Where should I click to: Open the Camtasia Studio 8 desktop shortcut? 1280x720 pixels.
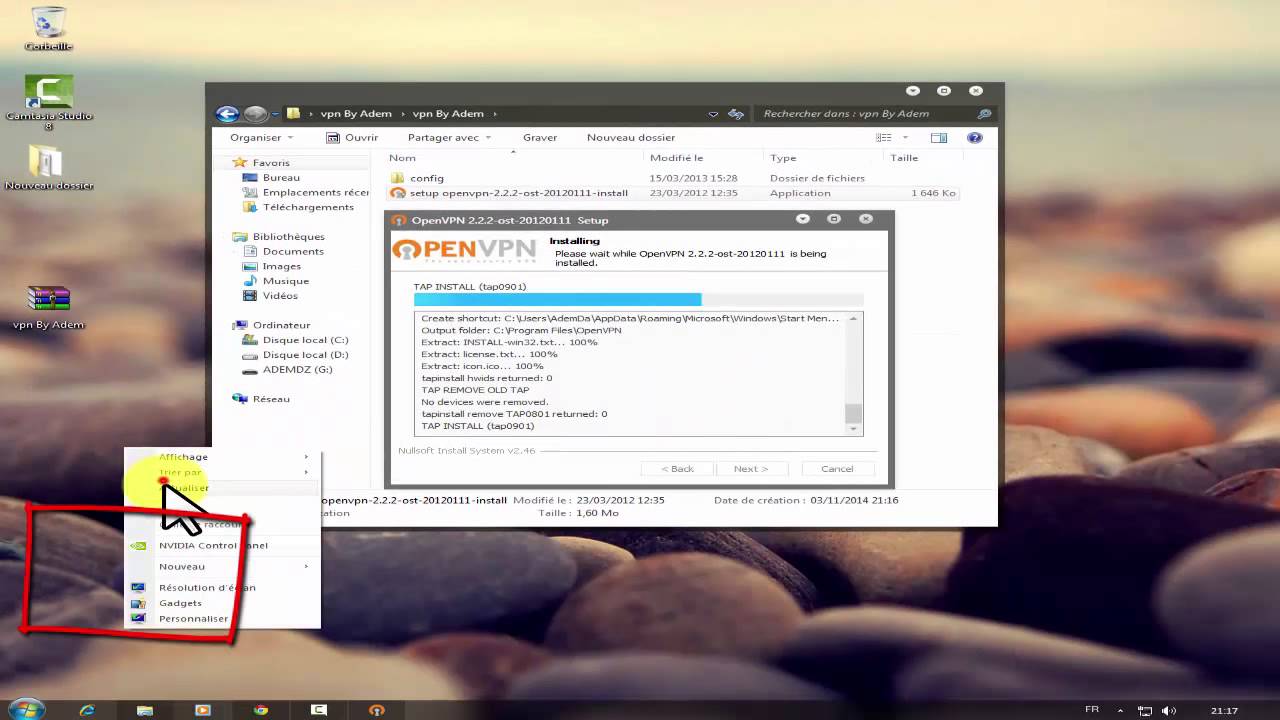click(48, 102)
